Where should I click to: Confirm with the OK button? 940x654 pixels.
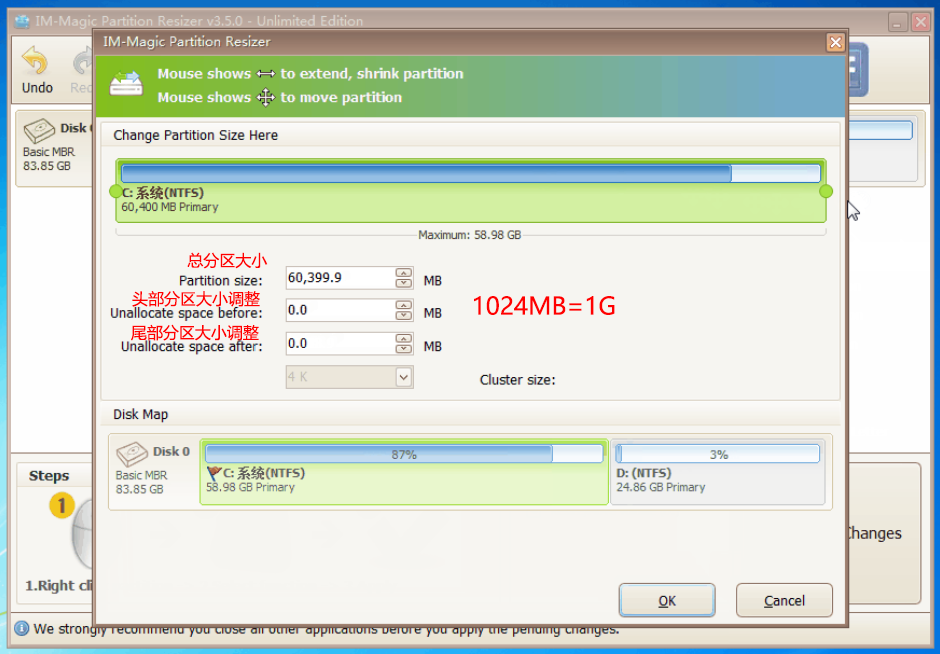click(x=667, y=600)
